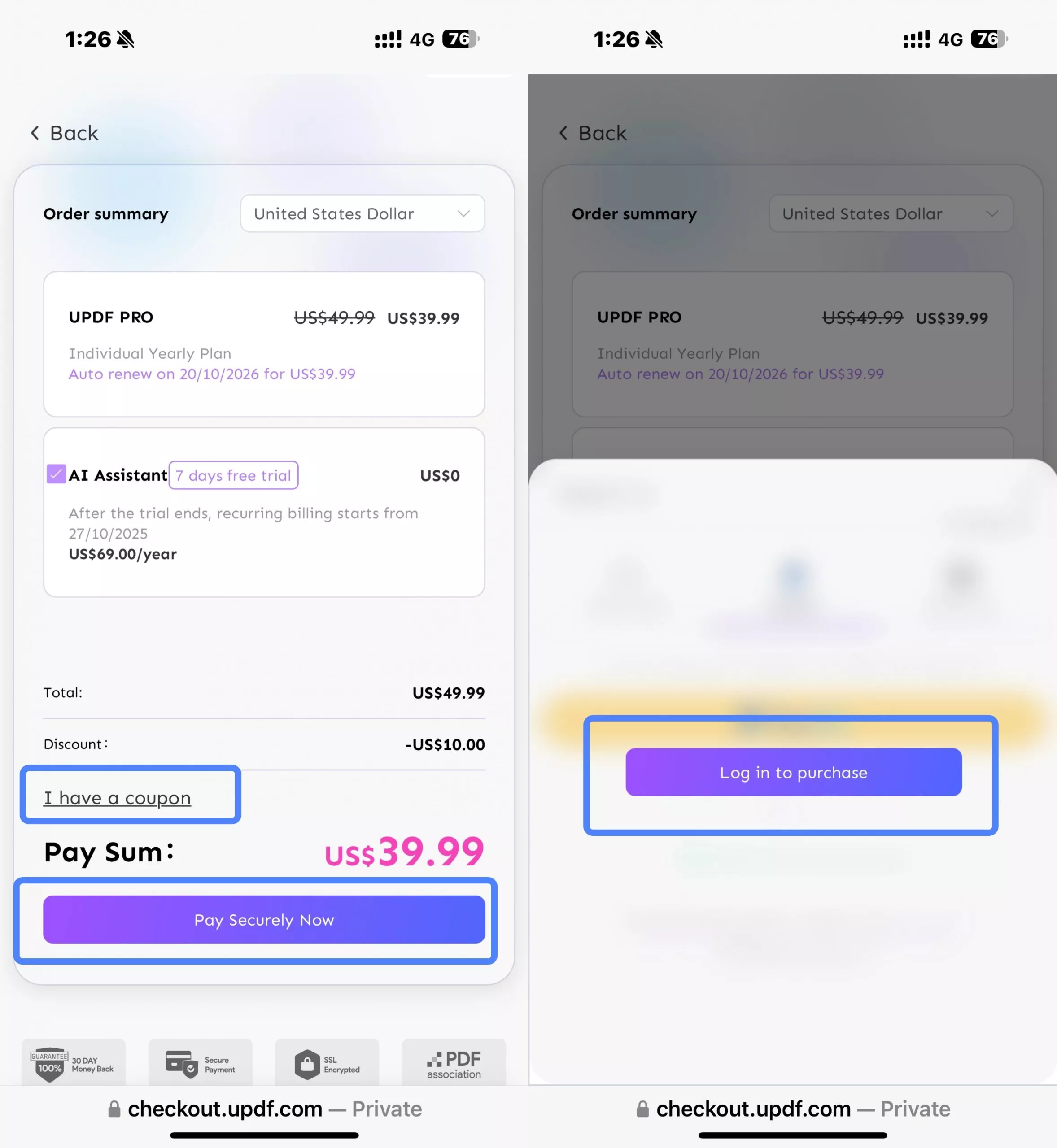
Task: Click the UPDF PRO plan card
Action: 264,344
